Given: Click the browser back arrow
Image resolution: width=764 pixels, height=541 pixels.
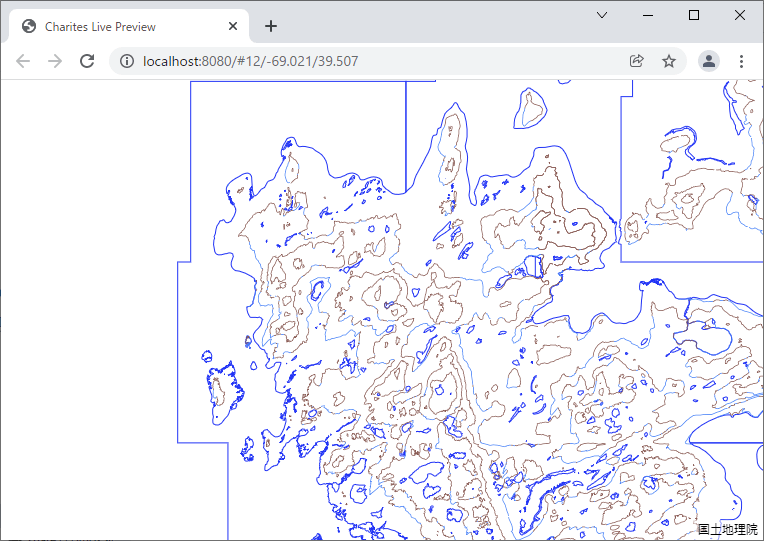Looking at the screenshot, I should (23, 61).
